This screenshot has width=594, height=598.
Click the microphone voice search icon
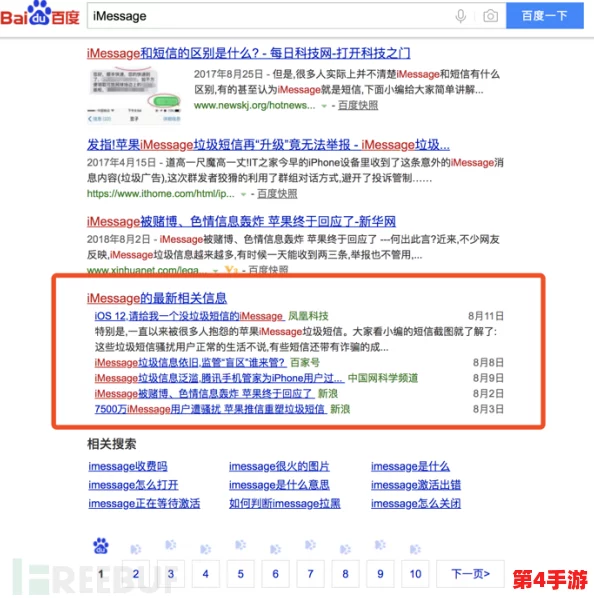coord(461,16)
